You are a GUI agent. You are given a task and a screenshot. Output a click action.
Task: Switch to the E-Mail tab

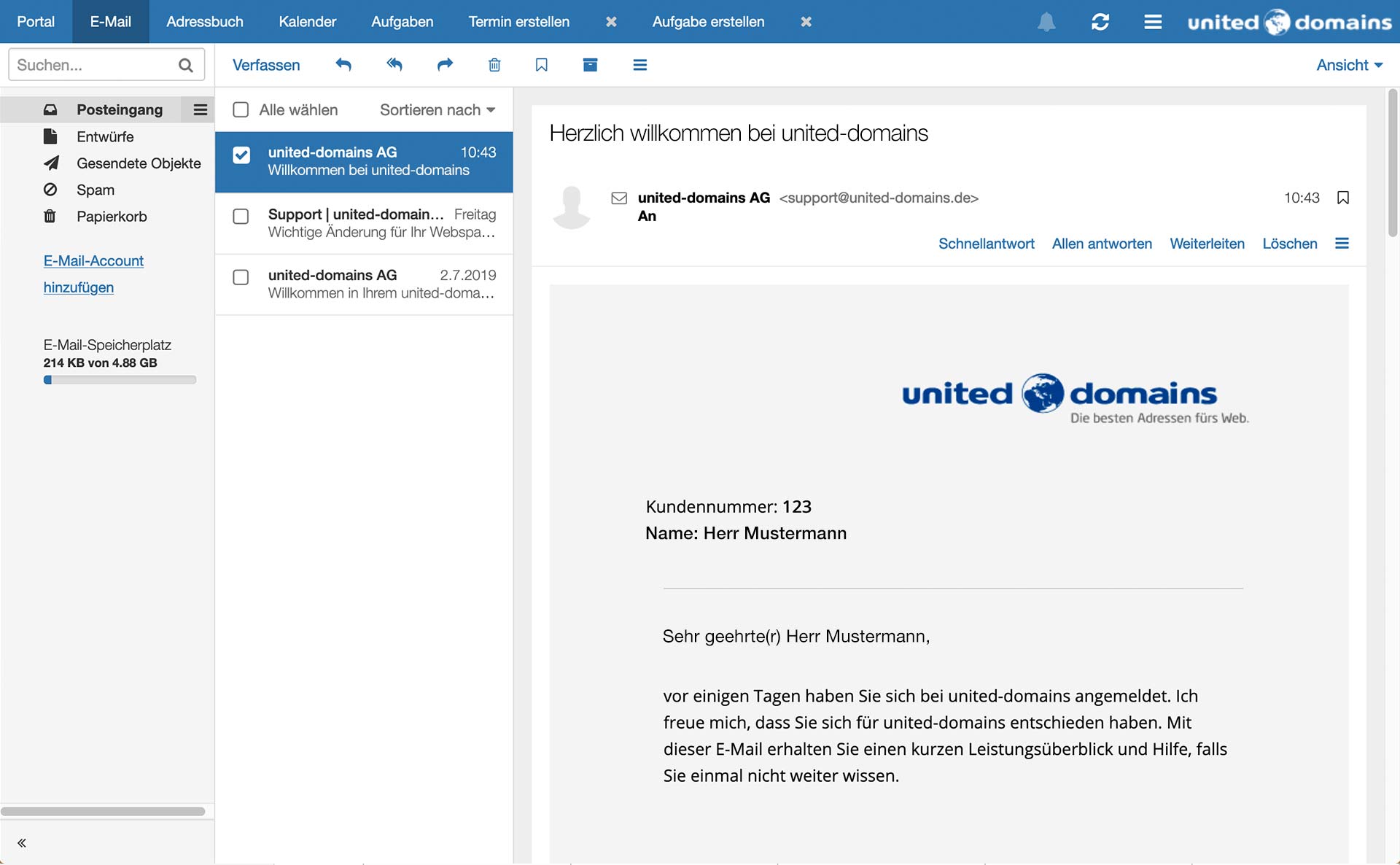click(x=111, y=22)
